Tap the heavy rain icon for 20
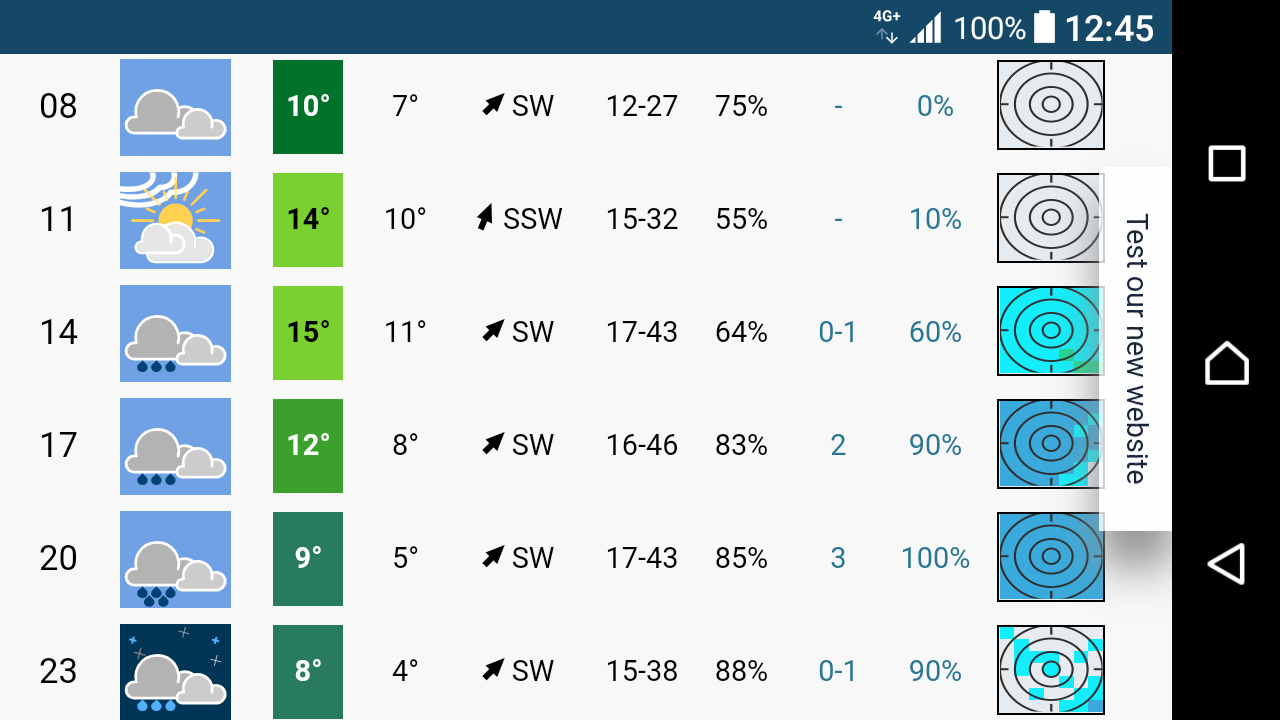Image resolution: width=1280 pixels, height=720 pixels. 175,559
